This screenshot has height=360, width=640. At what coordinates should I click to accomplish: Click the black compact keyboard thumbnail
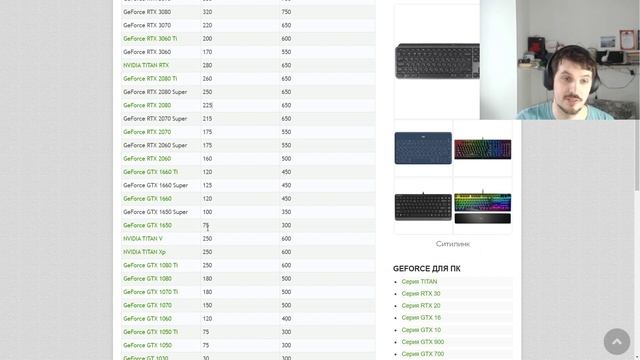423,207
